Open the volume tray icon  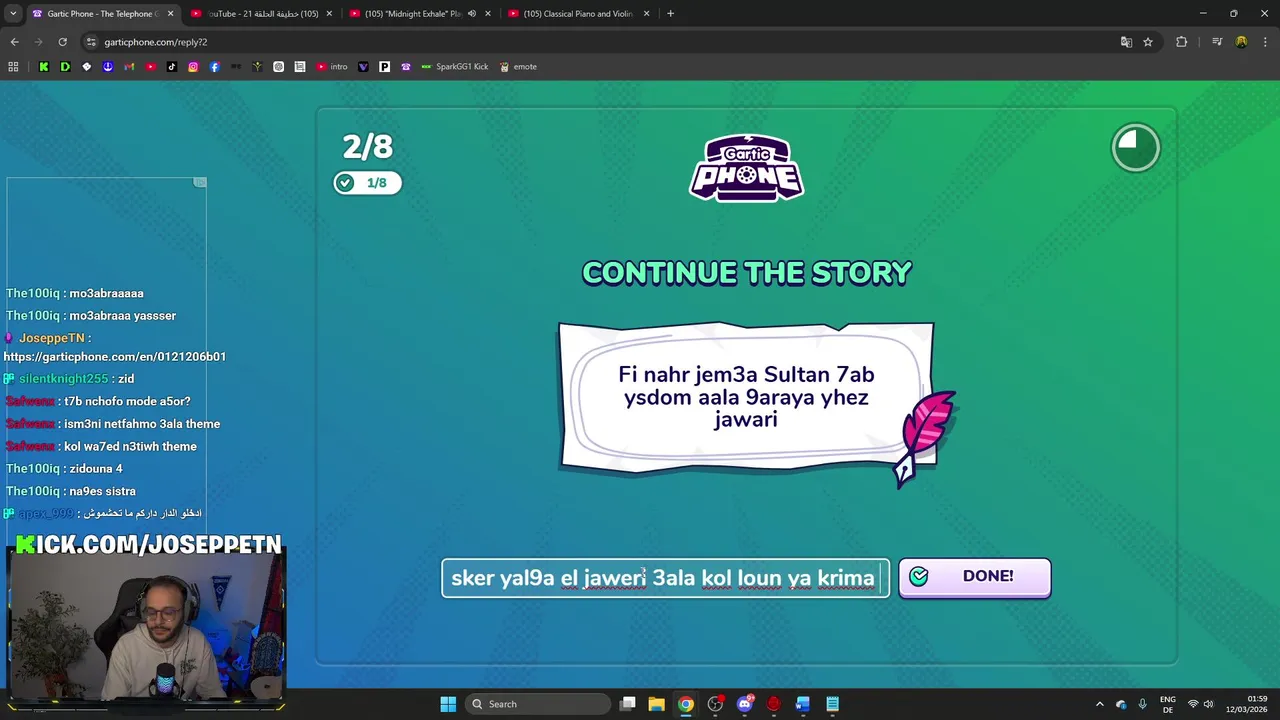[1208, 704]
